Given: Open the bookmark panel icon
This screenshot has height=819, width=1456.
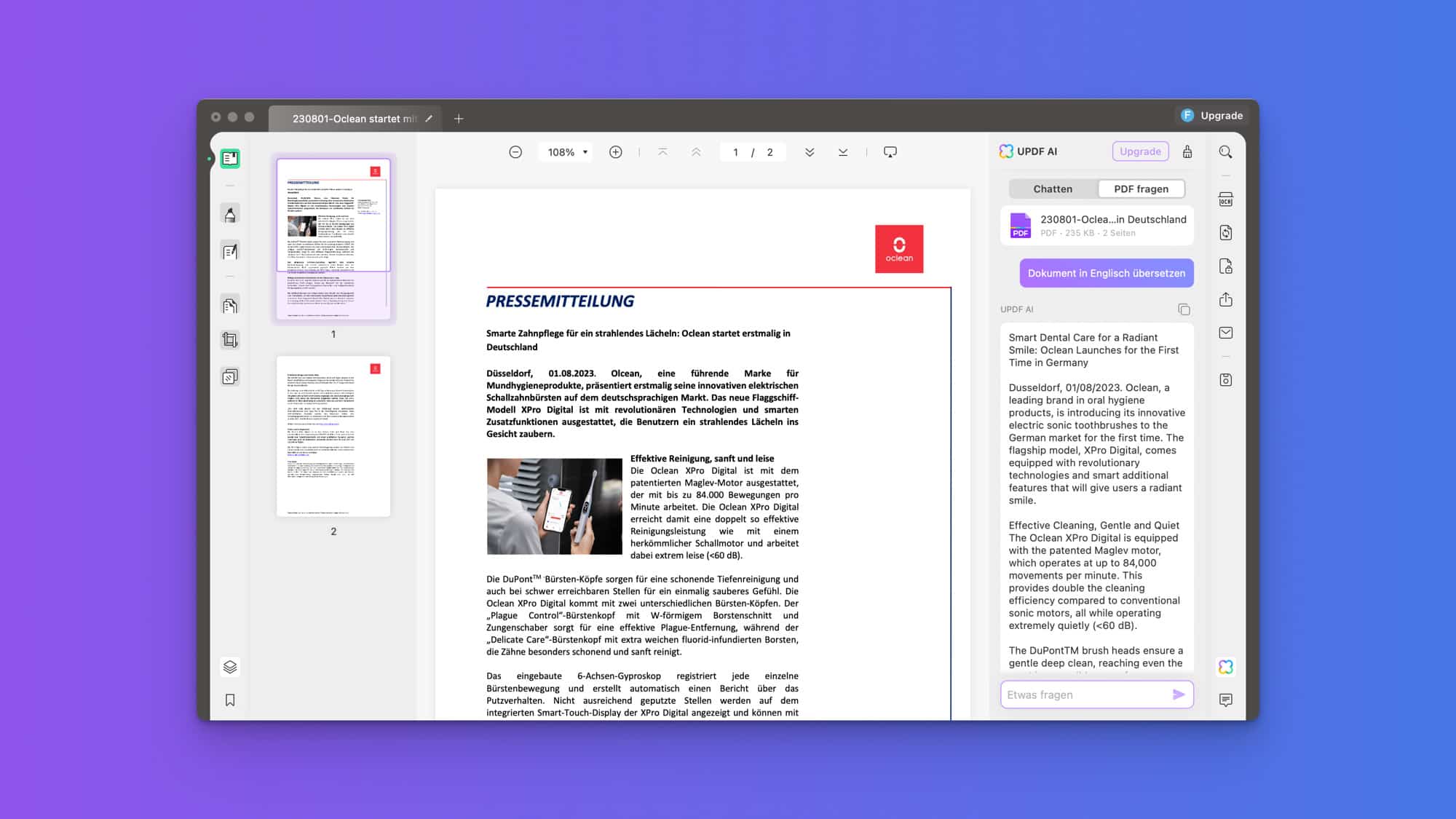Looking at the screenshot, I should [x=230, y=700].
